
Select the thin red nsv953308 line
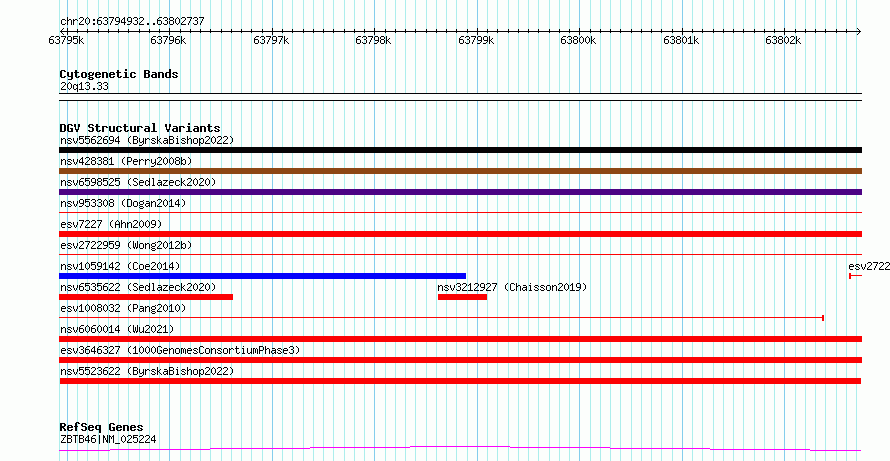(x=460, y=213)
